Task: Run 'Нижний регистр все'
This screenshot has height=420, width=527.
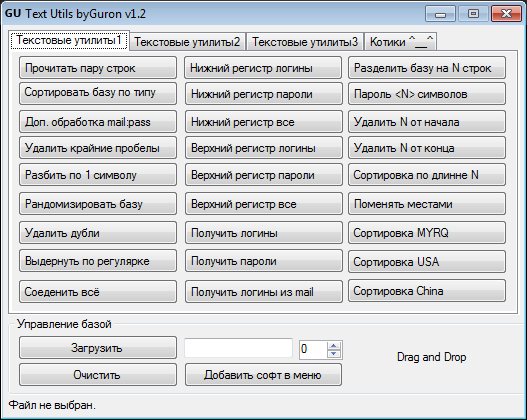Action: [x=264, y=122]
